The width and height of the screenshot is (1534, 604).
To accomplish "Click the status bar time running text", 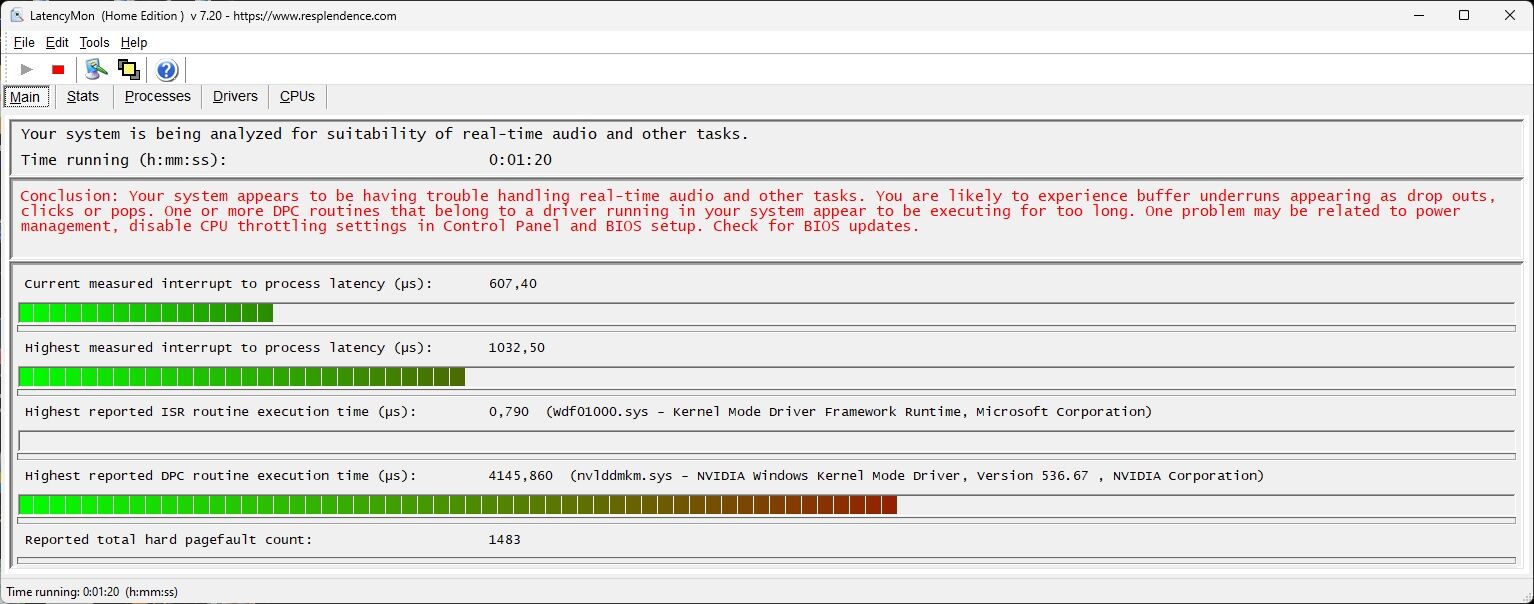I will click(x=93, y=592).
